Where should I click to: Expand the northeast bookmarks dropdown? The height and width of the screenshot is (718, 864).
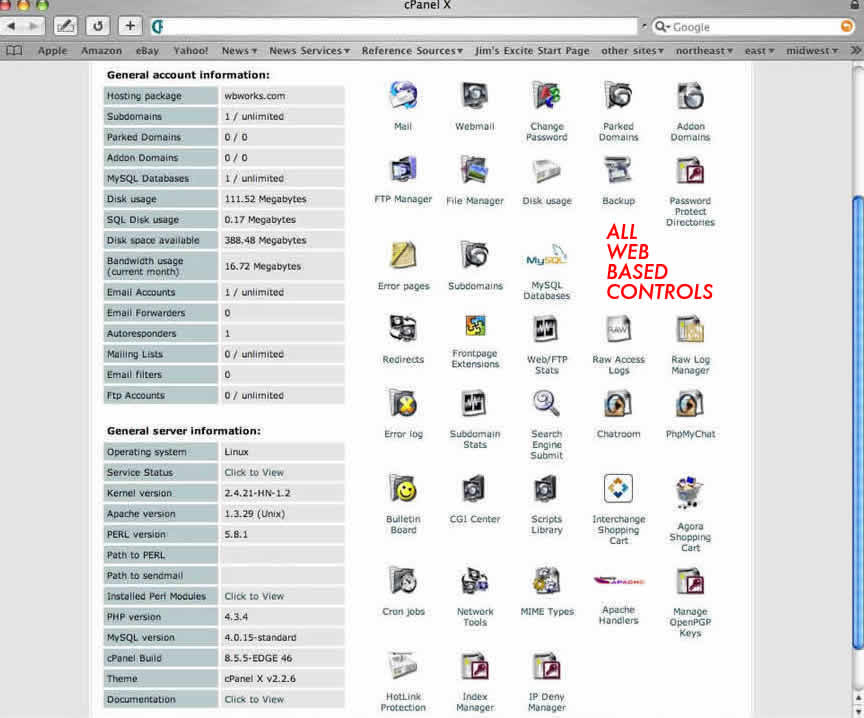pyautogui.click(x=704, y=51)
